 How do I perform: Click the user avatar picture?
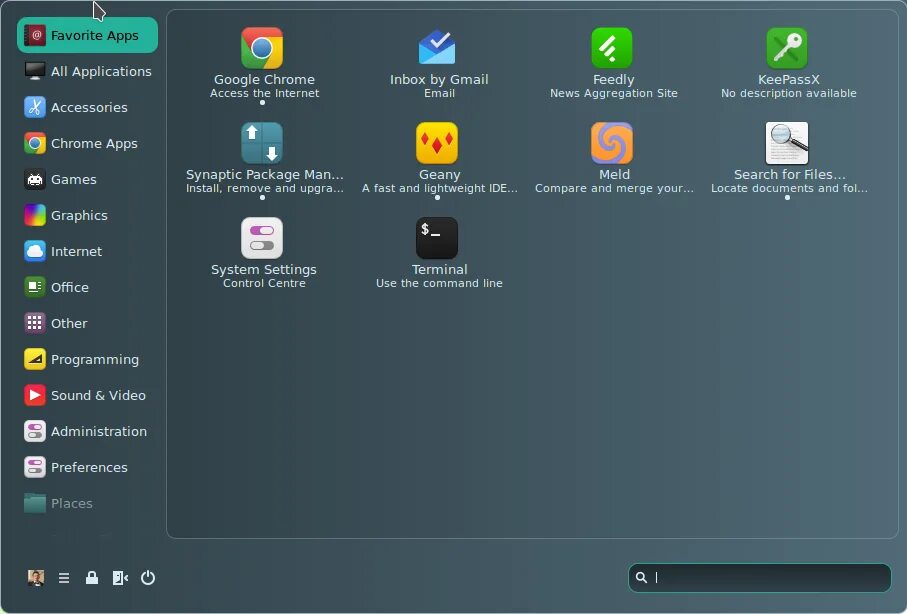click(x=36, y=578)
